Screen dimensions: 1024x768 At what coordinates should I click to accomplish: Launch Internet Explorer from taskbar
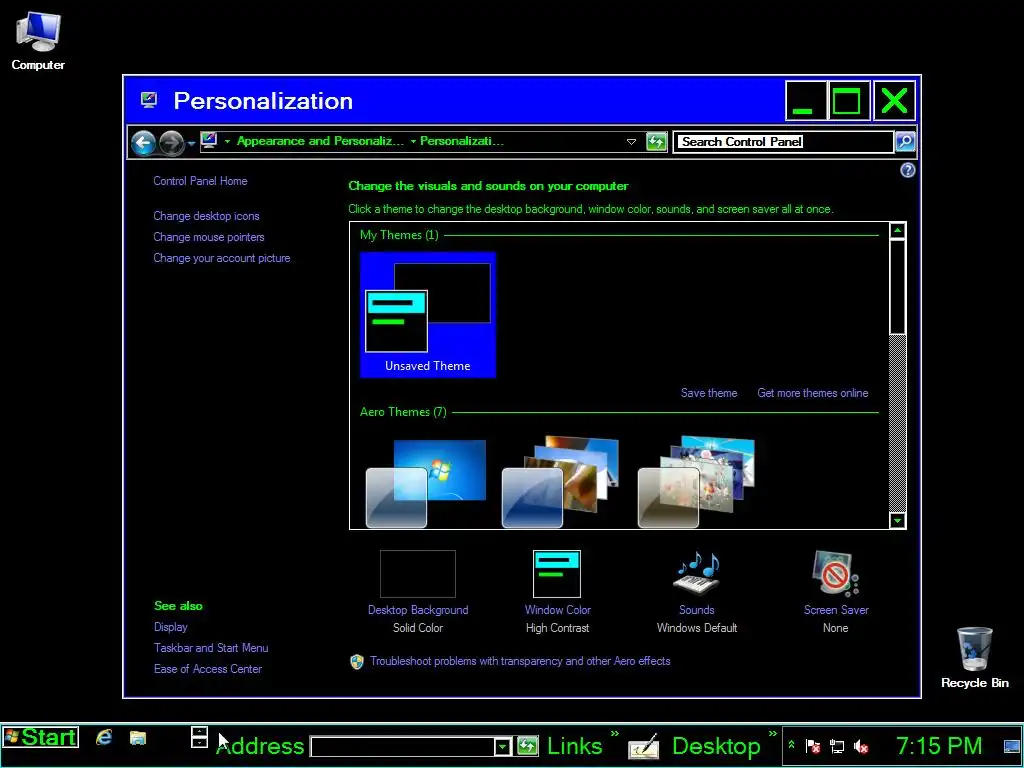pyautogui.click(x=104, y=737)
